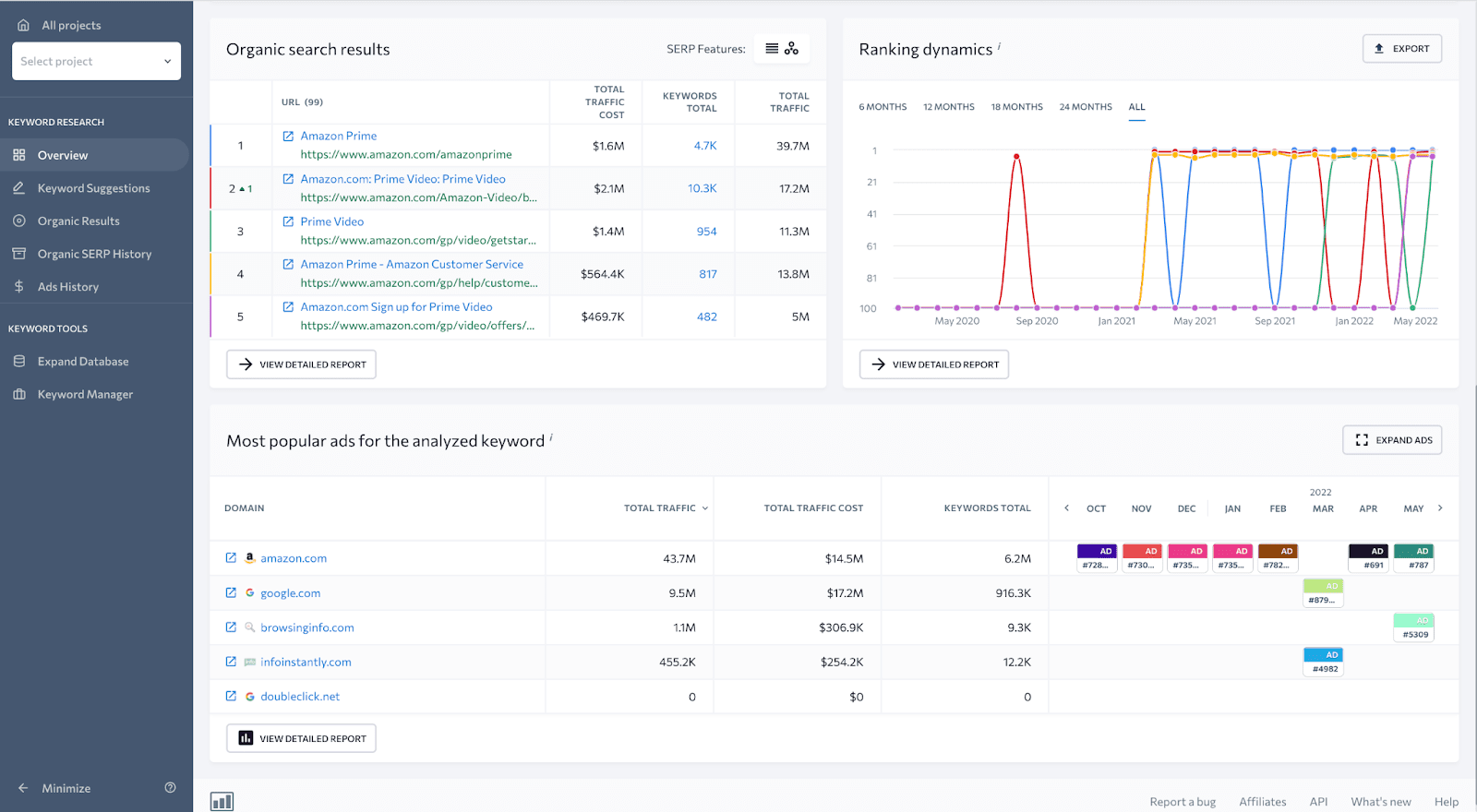
Task: Toggle SERP features sitelinks icon
Action: (792, 49)
